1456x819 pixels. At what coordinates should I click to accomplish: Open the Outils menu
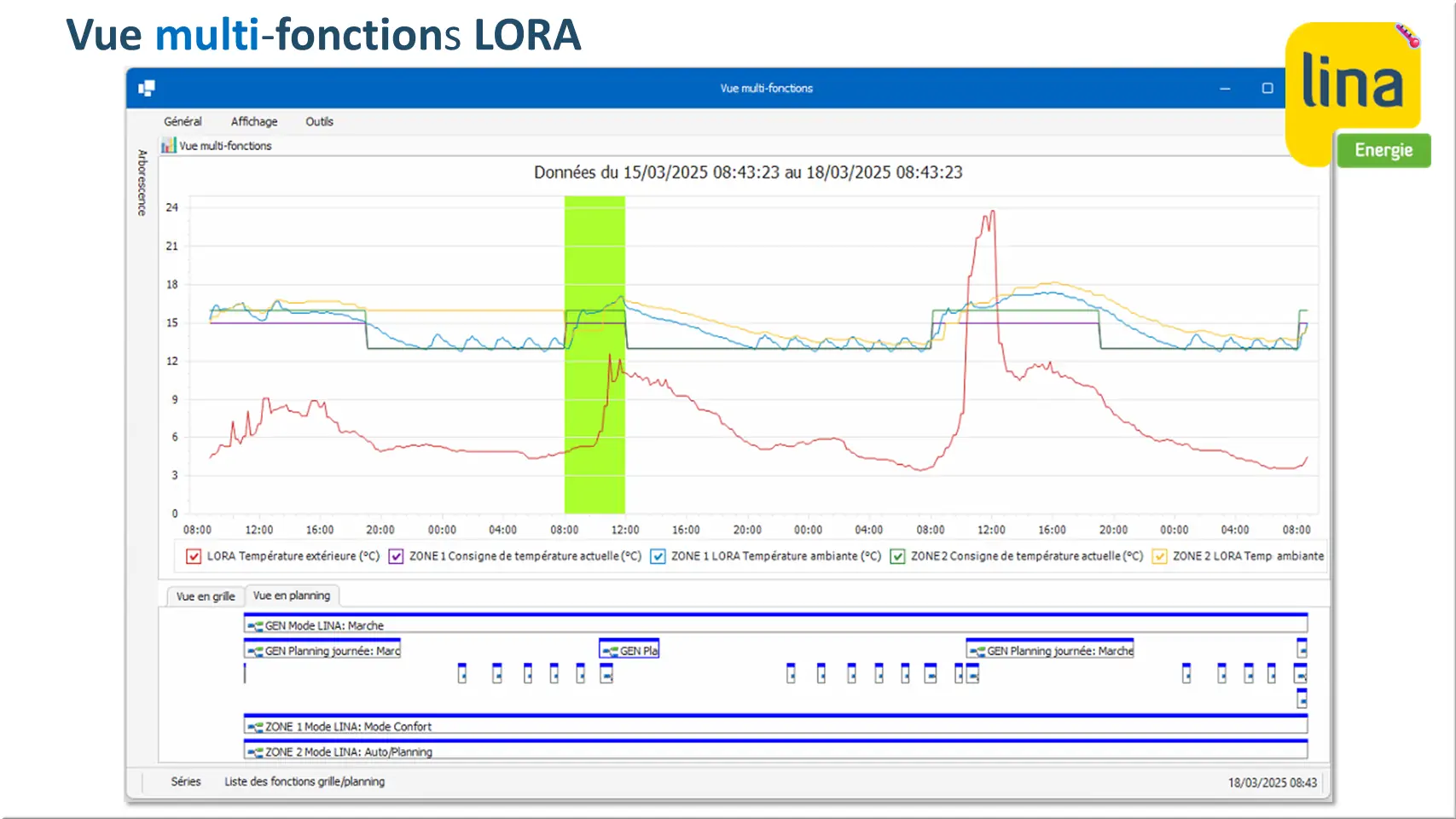pyautogui.click(x=319, y=121)
